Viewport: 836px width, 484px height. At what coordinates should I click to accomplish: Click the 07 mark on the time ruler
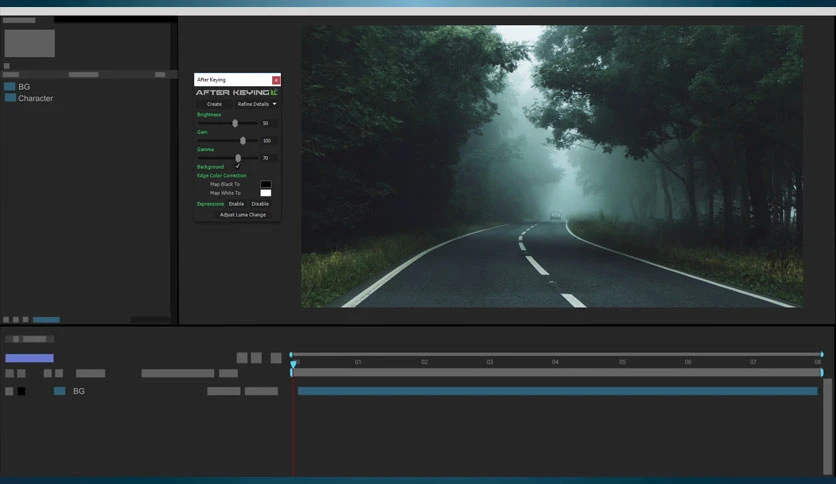pyautogui.click(x=753, y=362)
